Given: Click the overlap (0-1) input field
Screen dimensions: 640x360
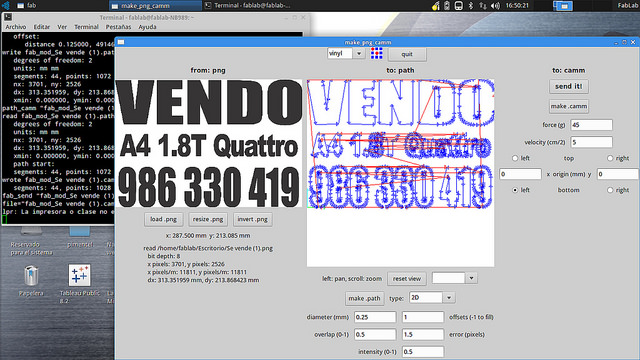Looking at the screenshot, I should (375, 334).
